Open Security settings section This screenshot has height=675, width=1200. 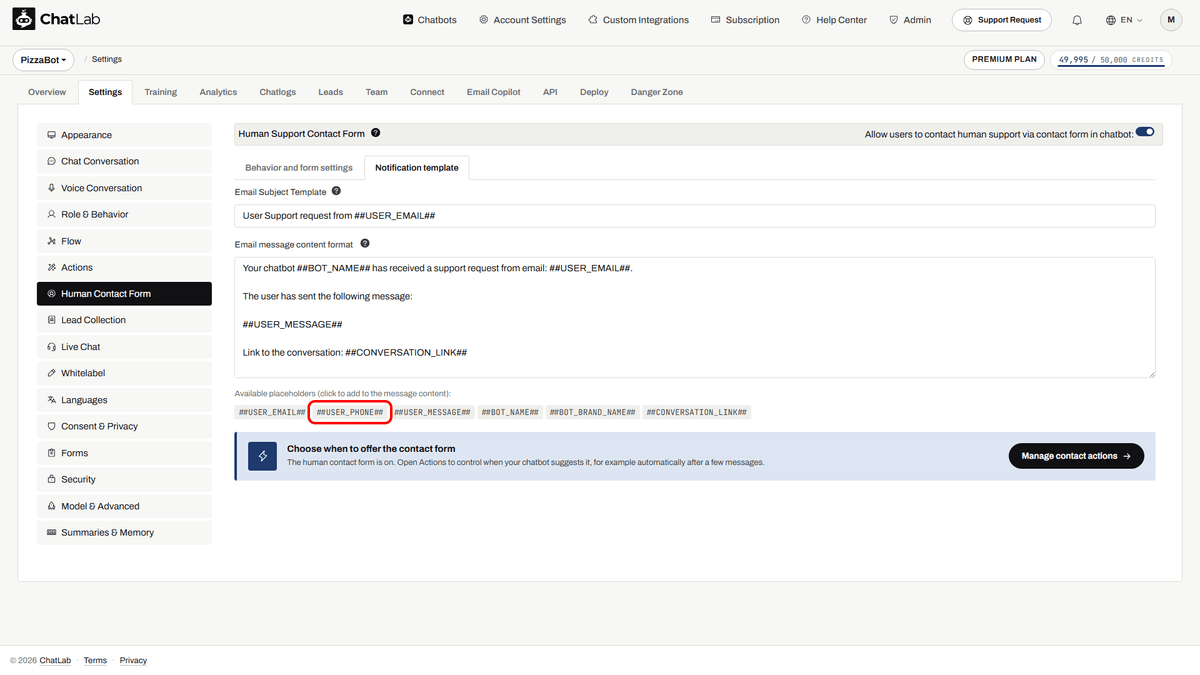click(x=124, y=479)
